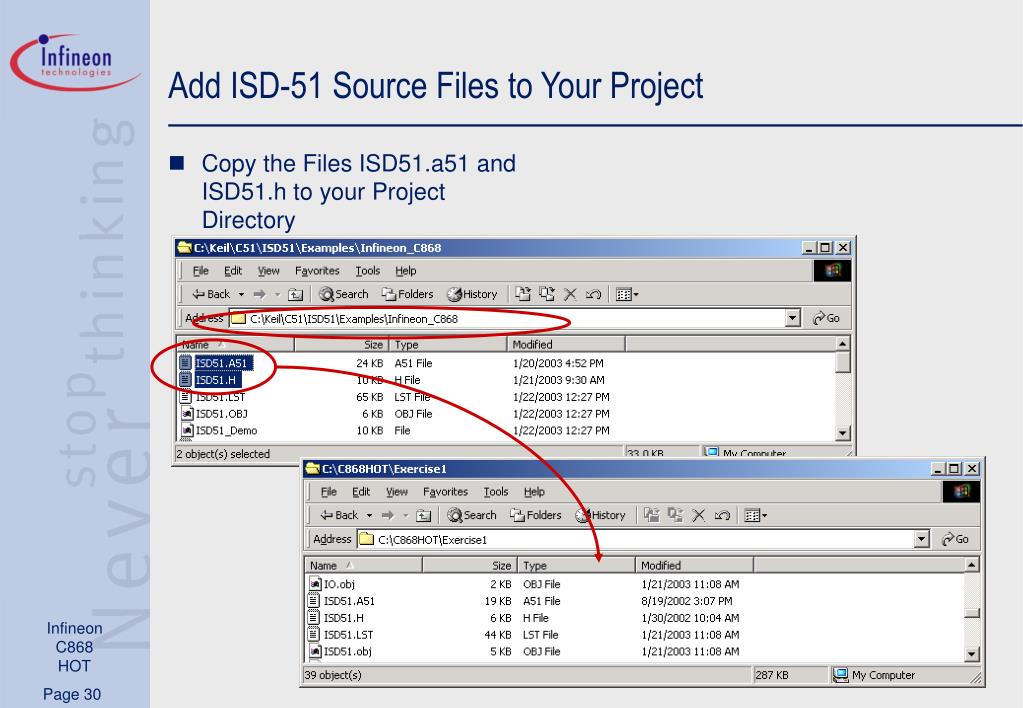
Task: Click Delete X icon in Infineon_C868 window
Action: coord(570,294)
